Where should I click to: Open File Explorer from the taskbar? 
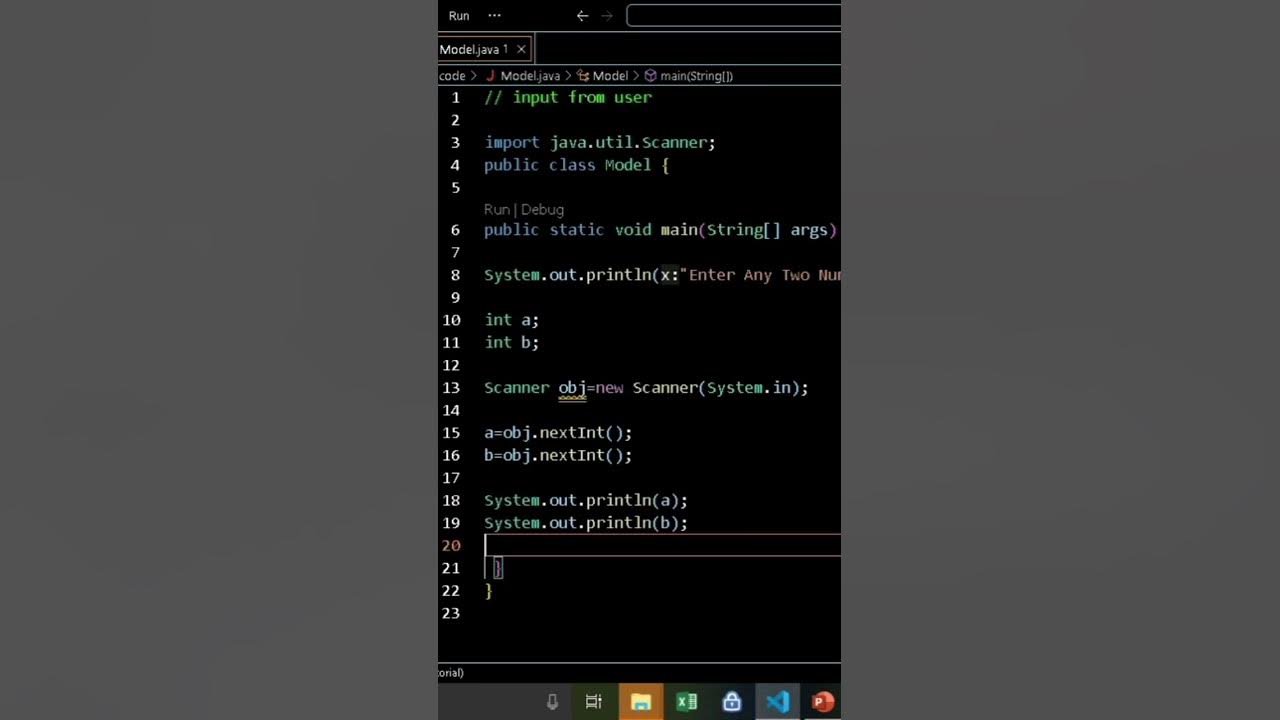tap(641, 702)
